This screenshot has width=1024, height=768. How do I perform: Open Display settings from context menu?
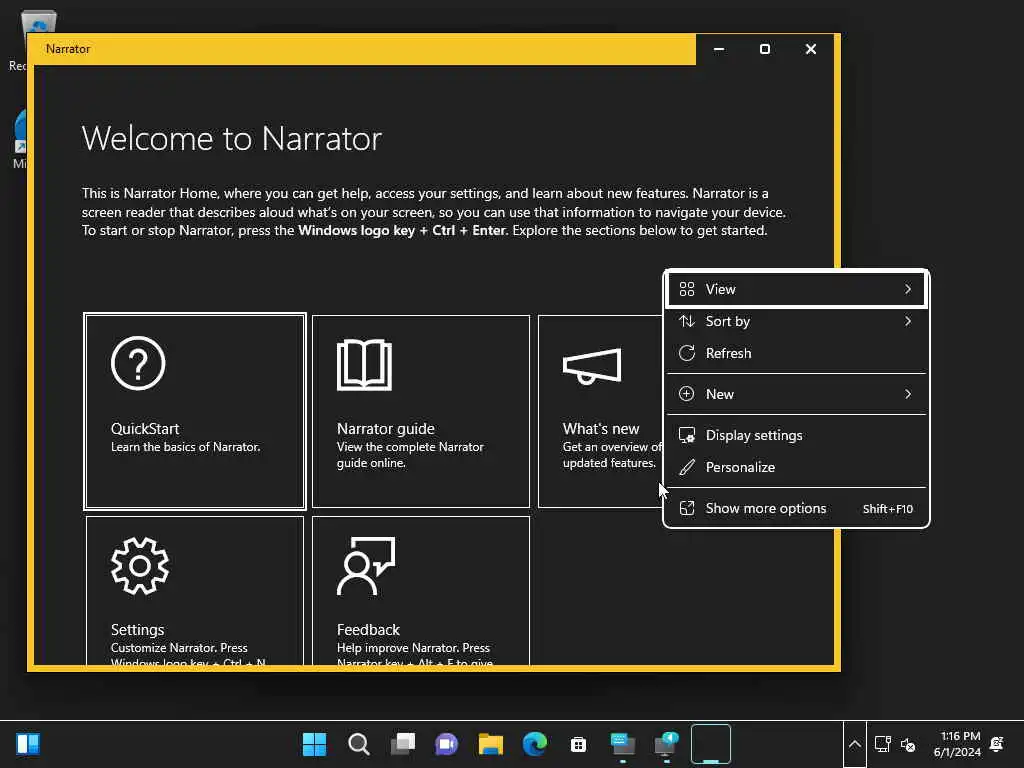pos(796,435)
